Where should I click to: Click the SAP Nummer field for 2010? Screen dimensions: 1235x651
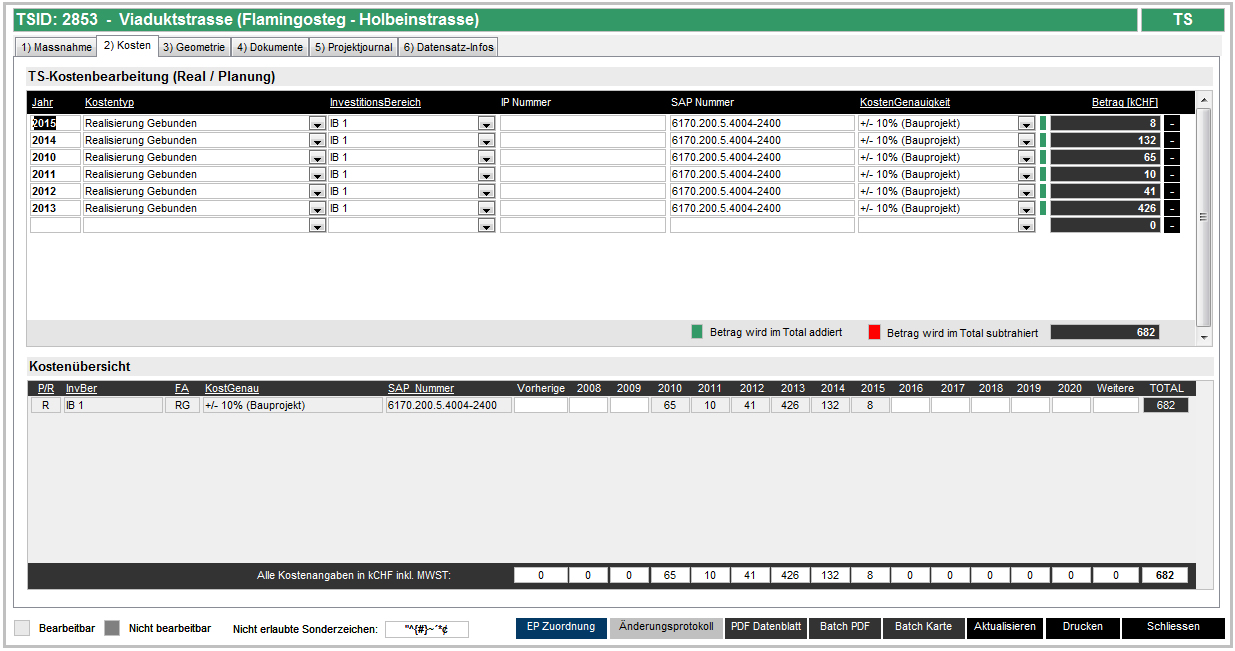click(x=761, y=157)
